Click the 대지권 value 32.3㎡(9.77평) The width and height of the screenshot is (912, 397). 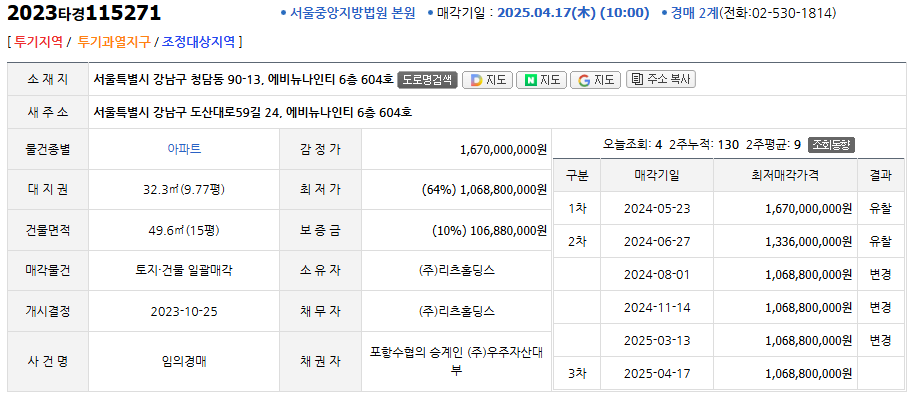[184, 189]
